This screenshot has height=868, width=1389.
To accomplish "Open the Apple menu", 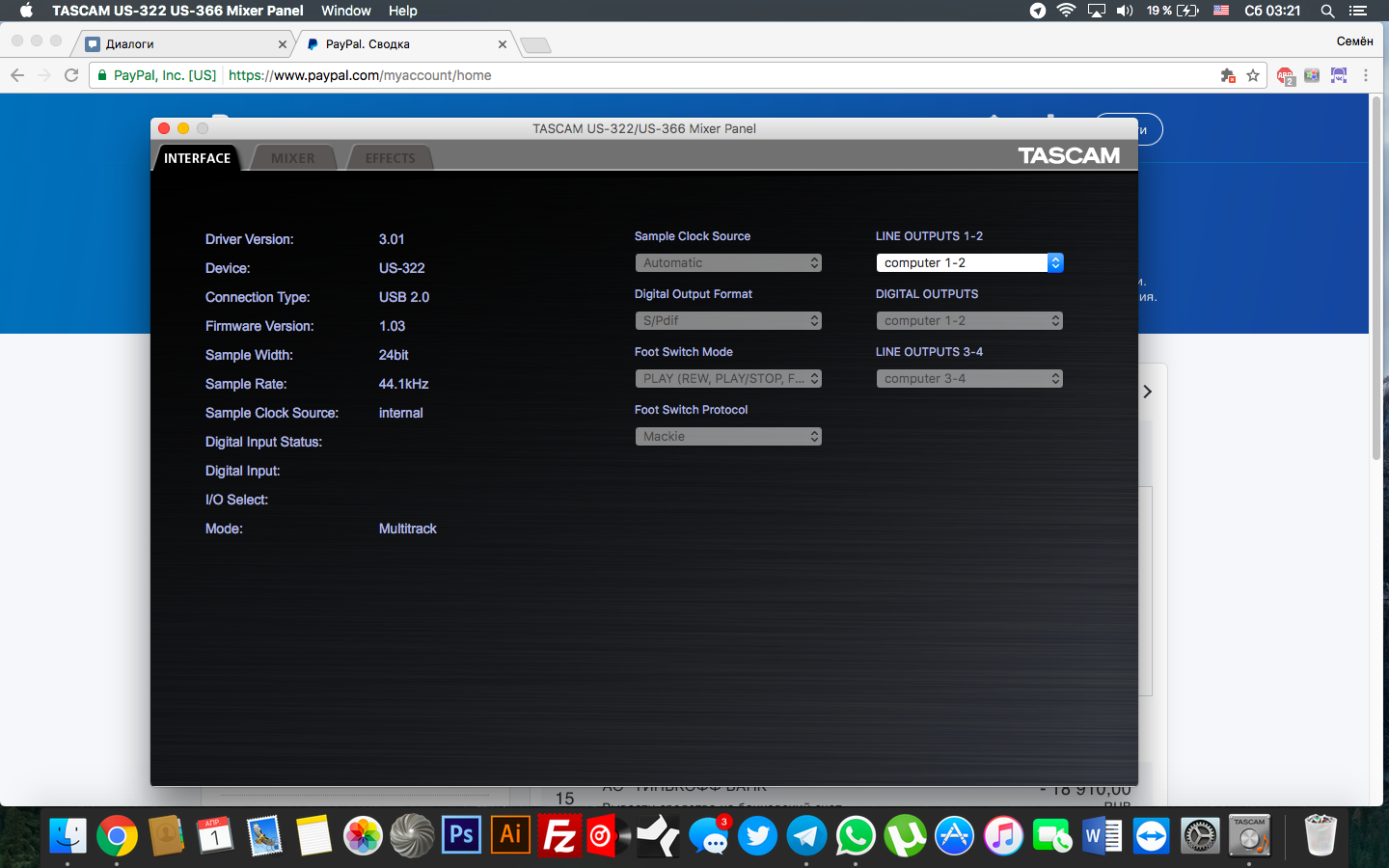I will click(26, 11).
